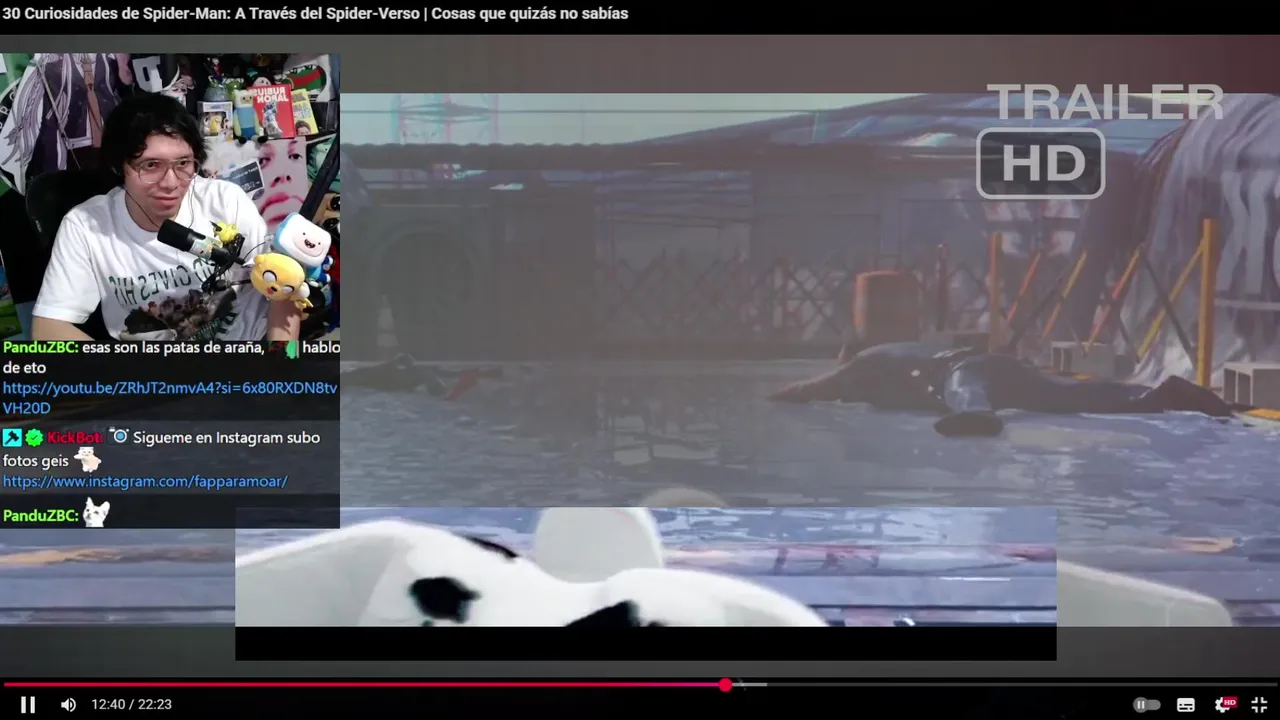Click the camera emoji in KickBot message
The height and width of the screenshot is (720, 1280).
[119, 437]
